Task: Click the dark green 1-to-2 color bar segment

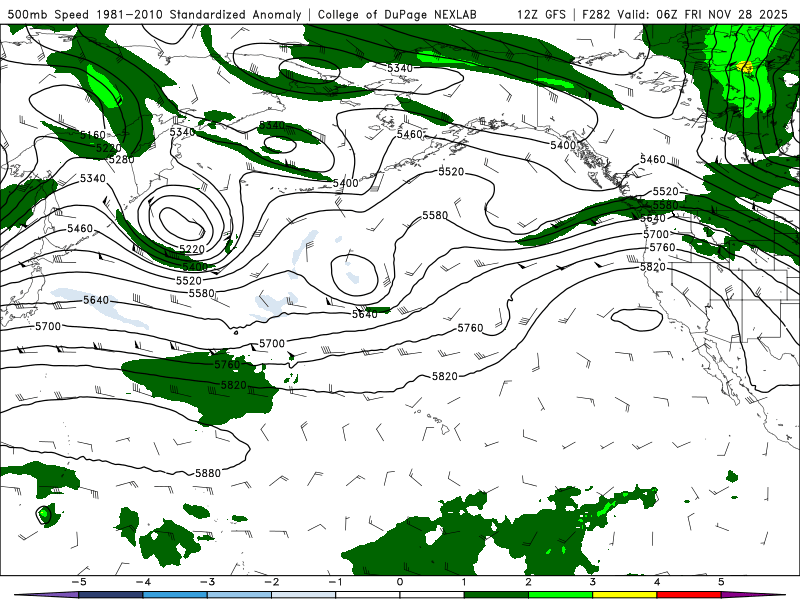Action: click(x=496, y=595)
